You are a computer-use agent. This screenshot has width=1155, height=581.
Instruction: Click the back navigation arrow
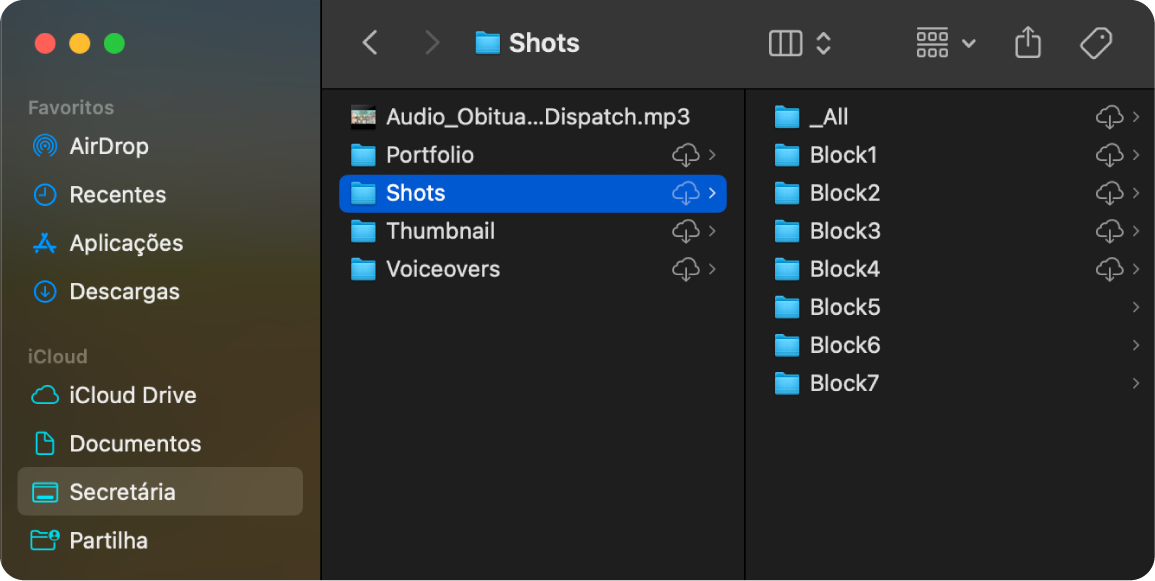point(370,43)
